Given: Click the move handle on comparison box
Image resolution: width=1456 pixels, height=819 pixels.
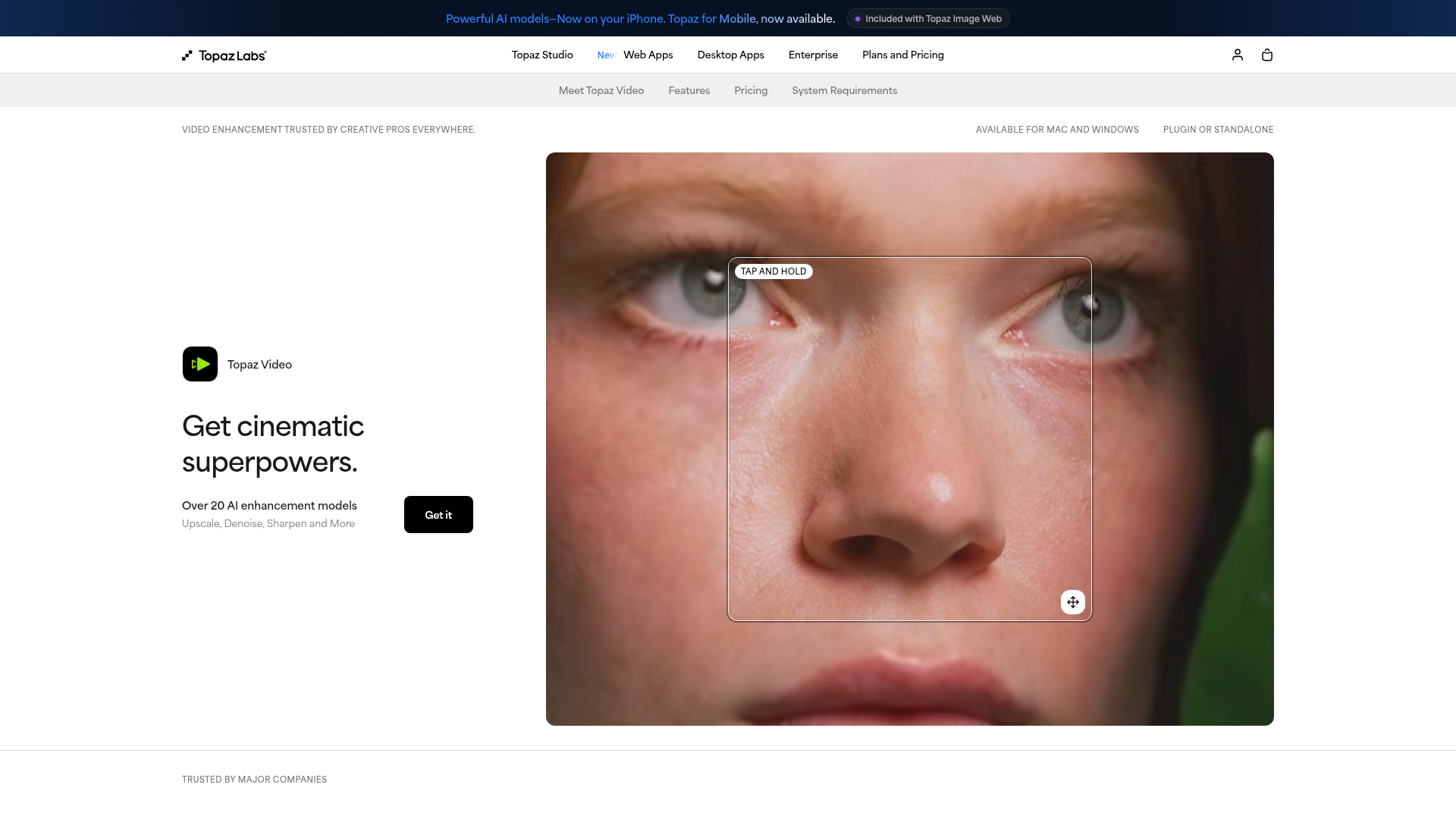Looking at the screenshot, I should pos(1073,602).
